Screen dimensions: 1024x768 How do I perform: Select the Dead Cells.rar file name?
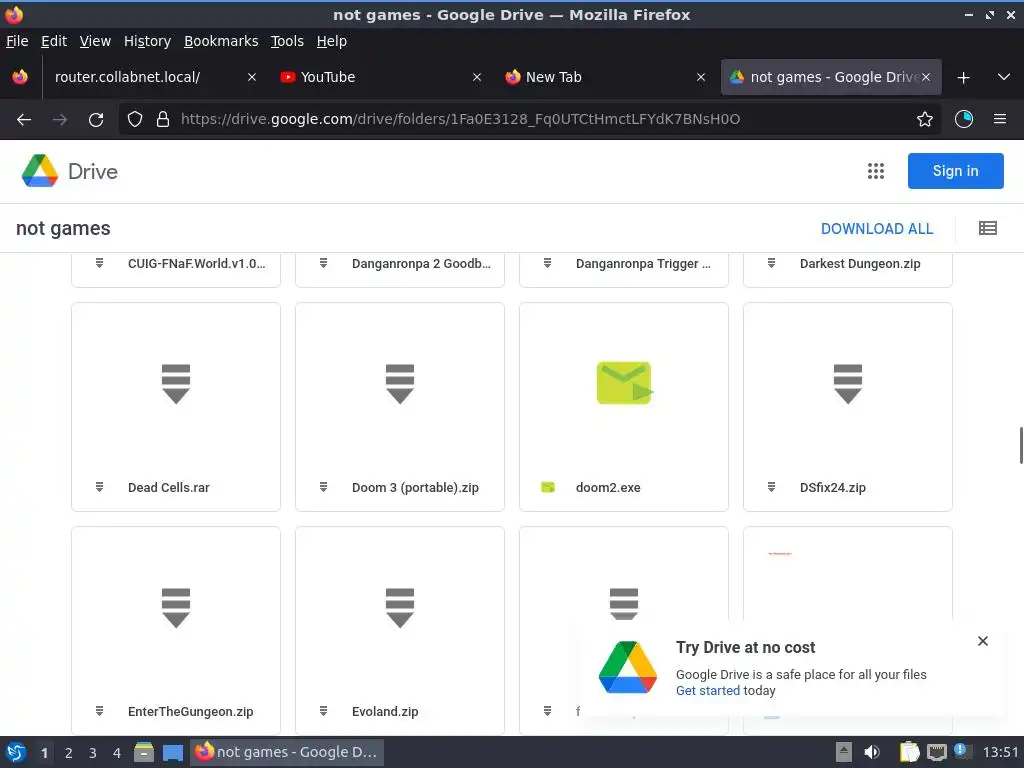pos(168,488)
